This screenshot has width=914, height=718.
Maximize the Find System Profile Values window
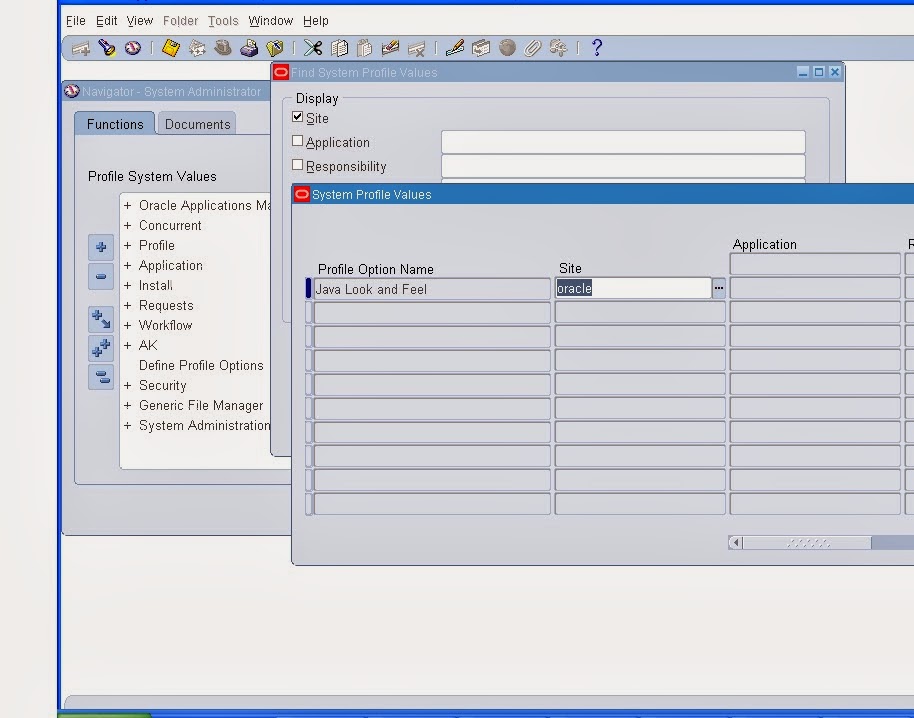click(x=818, y=72)
